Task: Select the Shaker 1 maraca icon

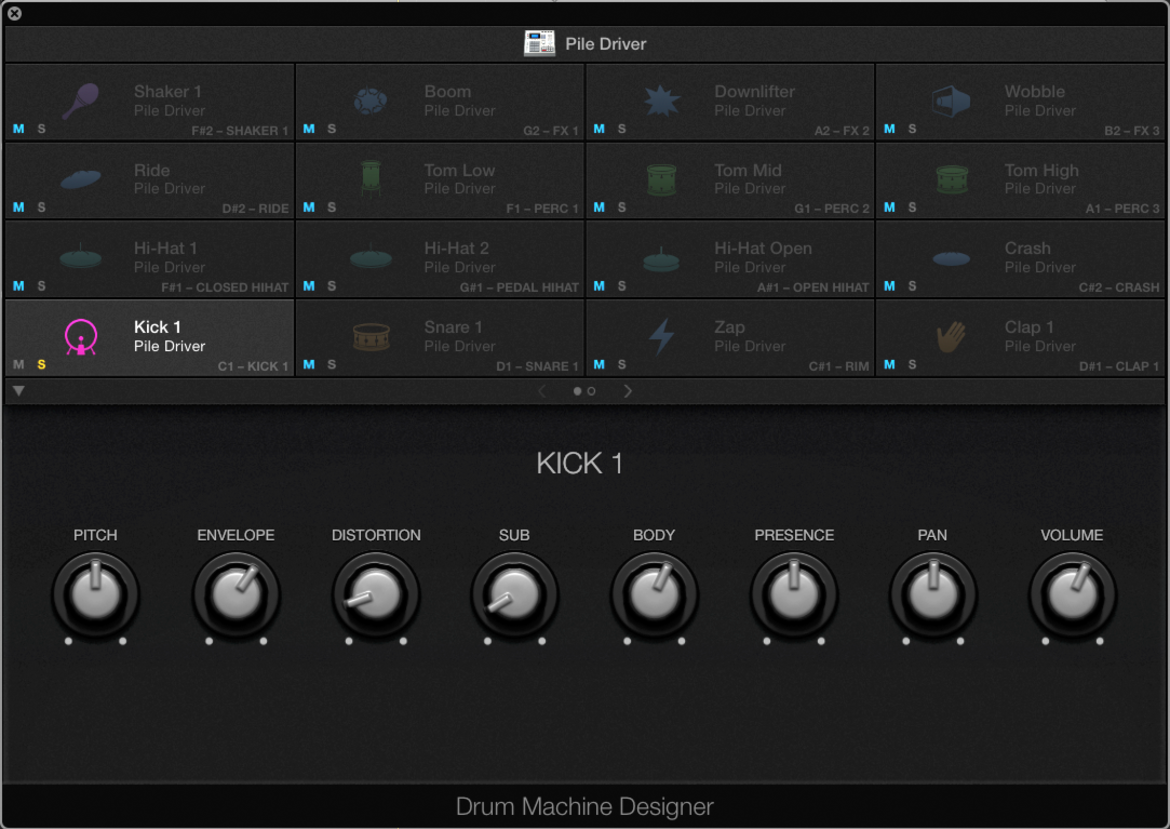Action: tap(81, 101)
